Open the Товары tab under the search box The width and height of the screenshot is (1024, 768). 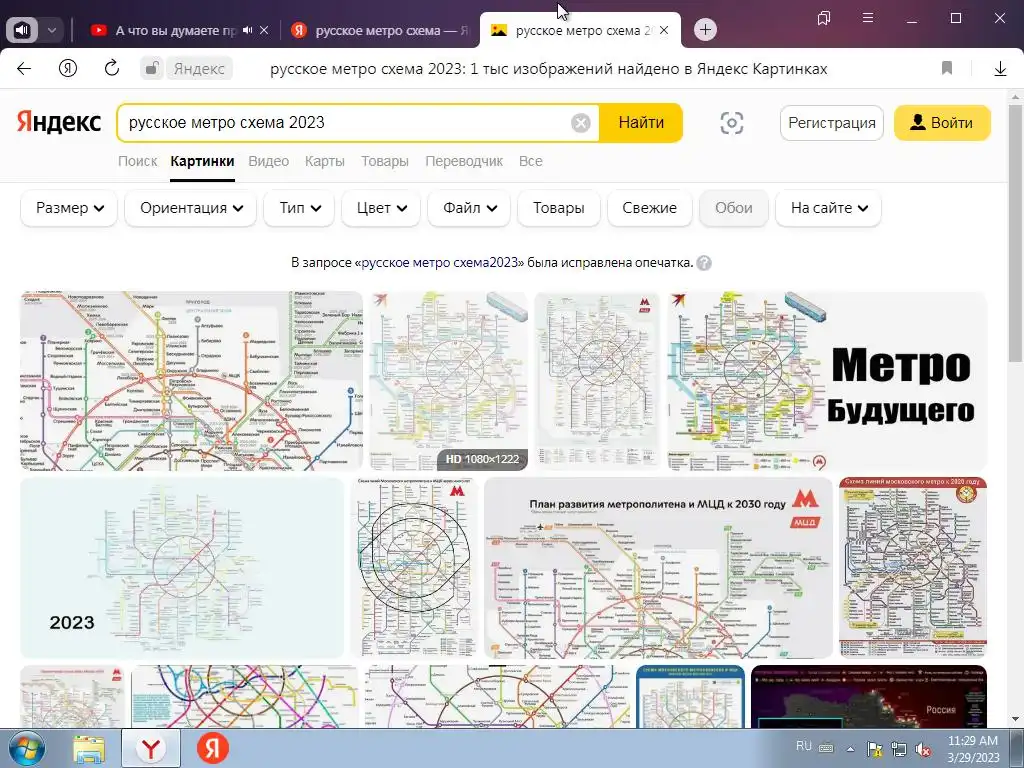click(385, 161)
